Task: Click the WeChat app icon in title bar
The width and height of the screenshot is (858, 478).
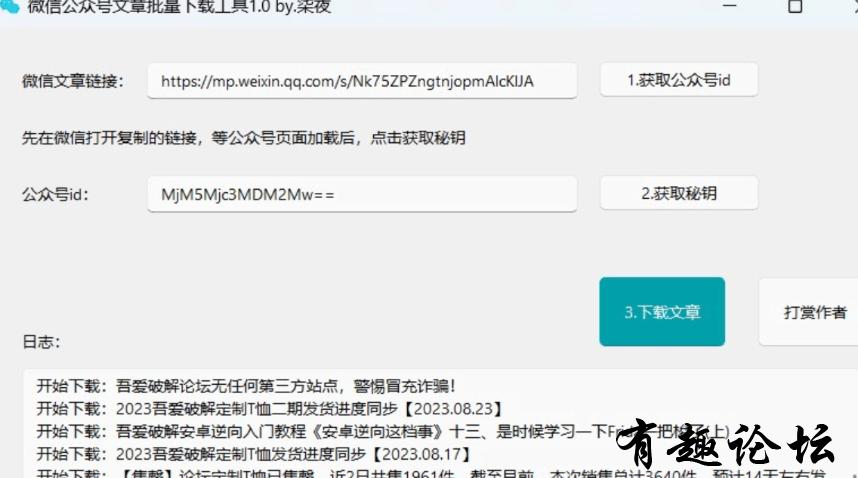Action: tap(9, 7)
